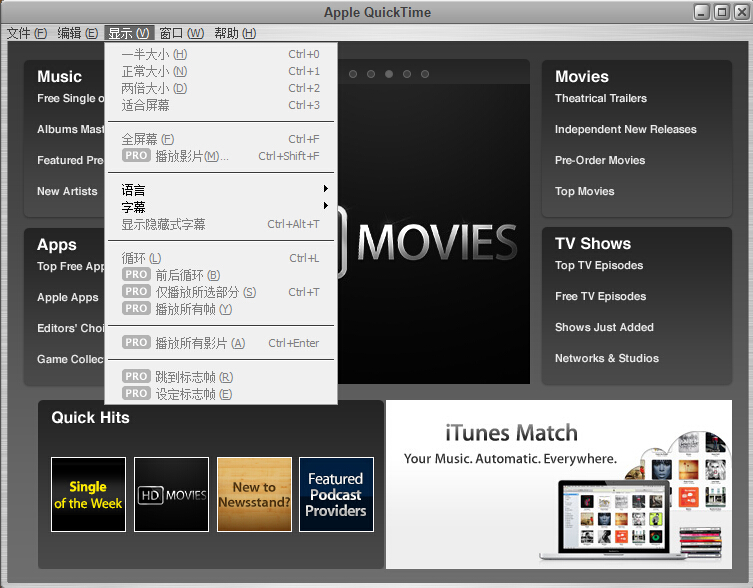Click the Apps section heading
The image size is (753, 588).
point(57,245)
